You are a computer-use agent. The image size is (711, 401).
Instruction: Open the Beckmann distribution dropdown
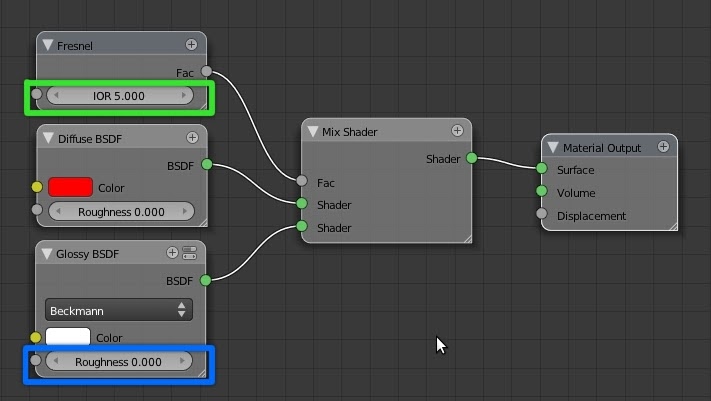pos(119,310)
